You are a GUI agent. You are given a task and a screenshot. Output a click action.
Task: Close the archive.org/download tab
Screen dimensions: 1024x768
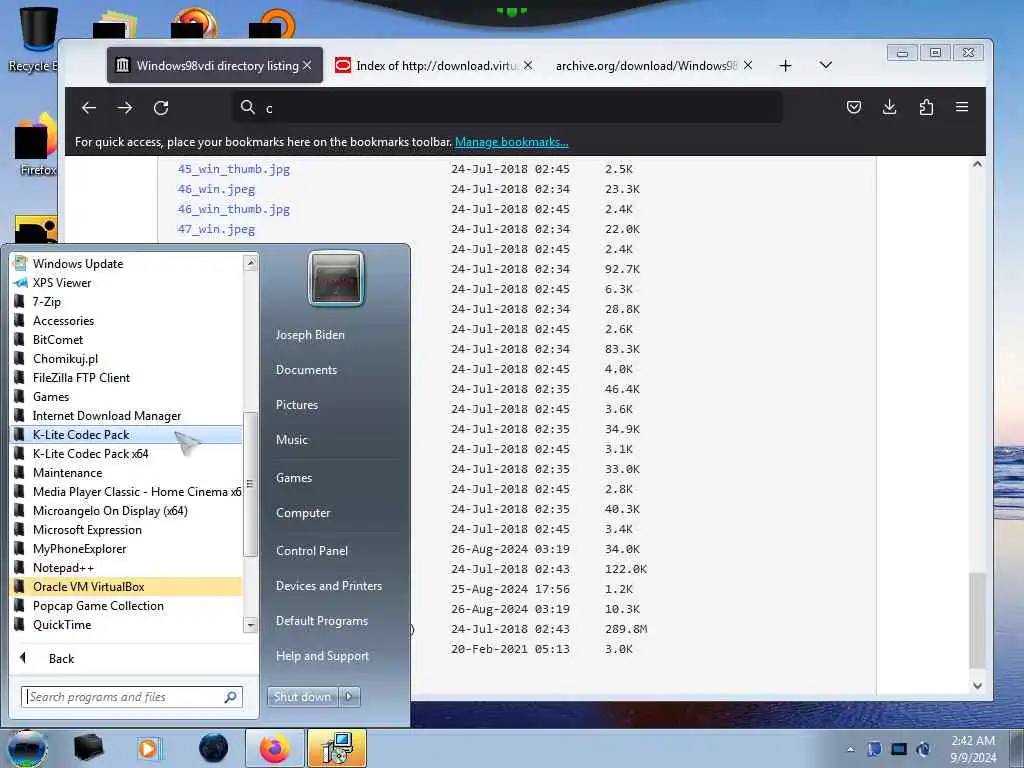click(748, 65)
